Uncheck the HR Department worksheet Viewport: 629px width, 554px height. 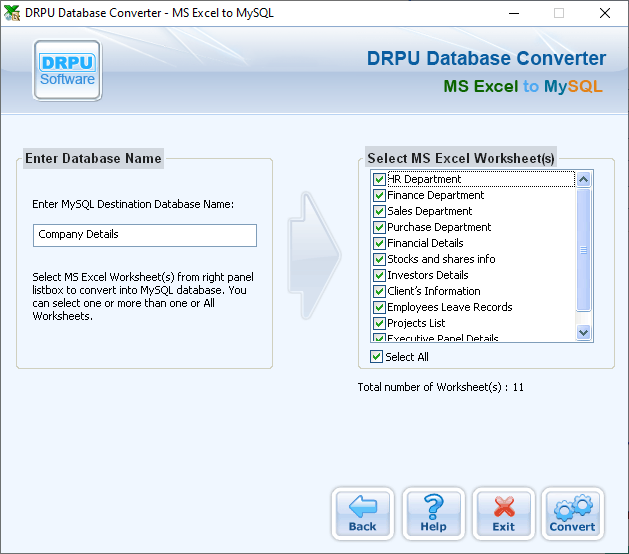[379, 179]
